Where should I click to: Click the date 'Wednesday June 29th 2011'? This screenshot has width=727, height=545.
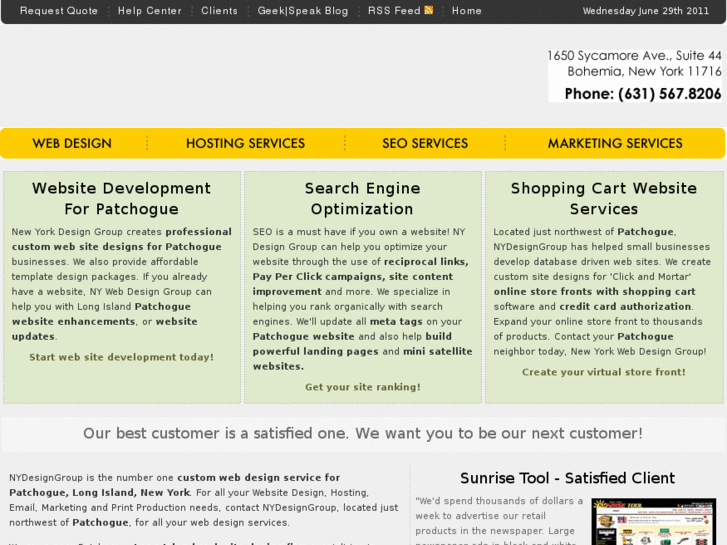pyautogui.click(x=646, y=11)
